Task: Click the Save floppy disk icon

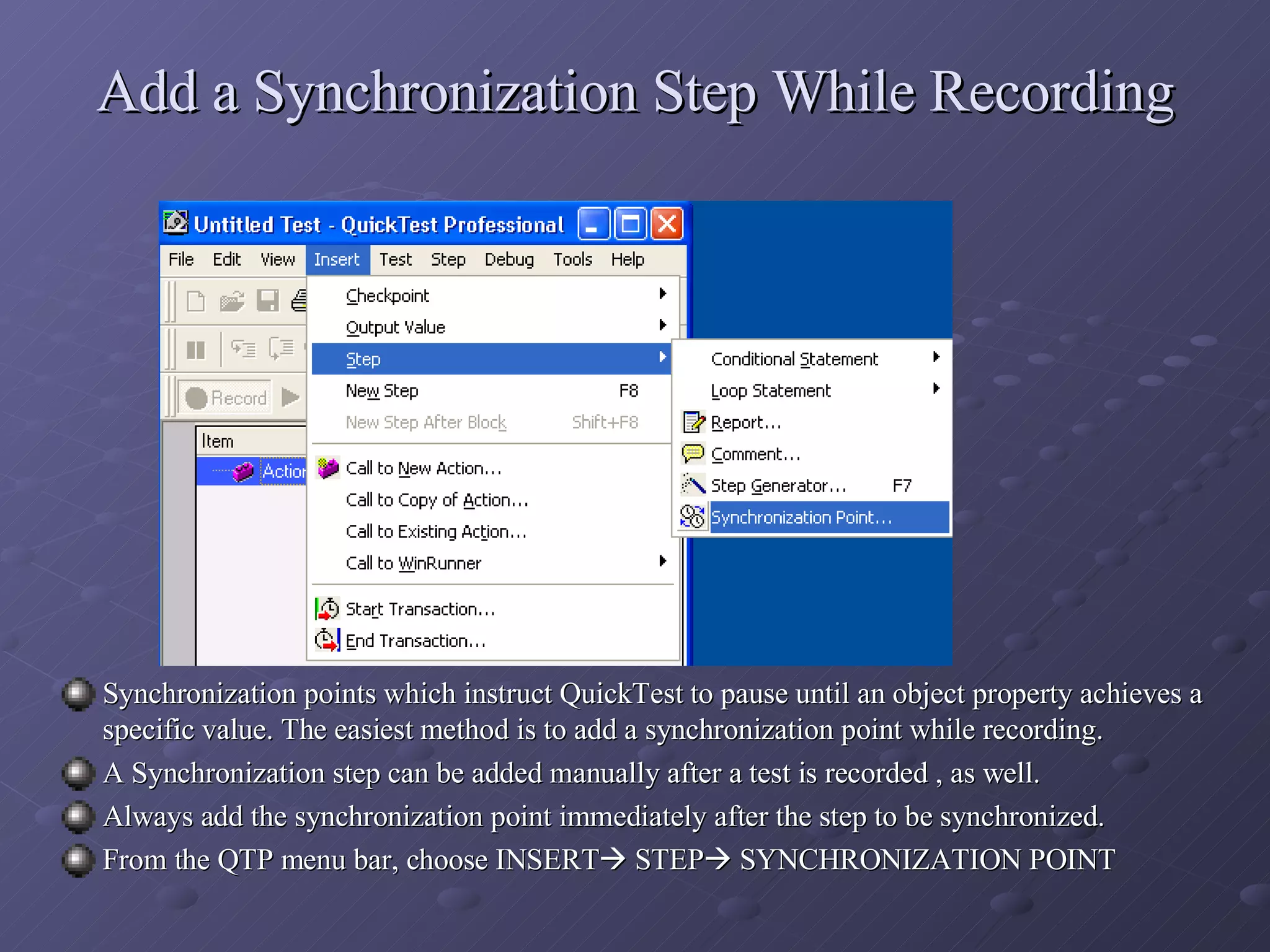Action: 268,301
